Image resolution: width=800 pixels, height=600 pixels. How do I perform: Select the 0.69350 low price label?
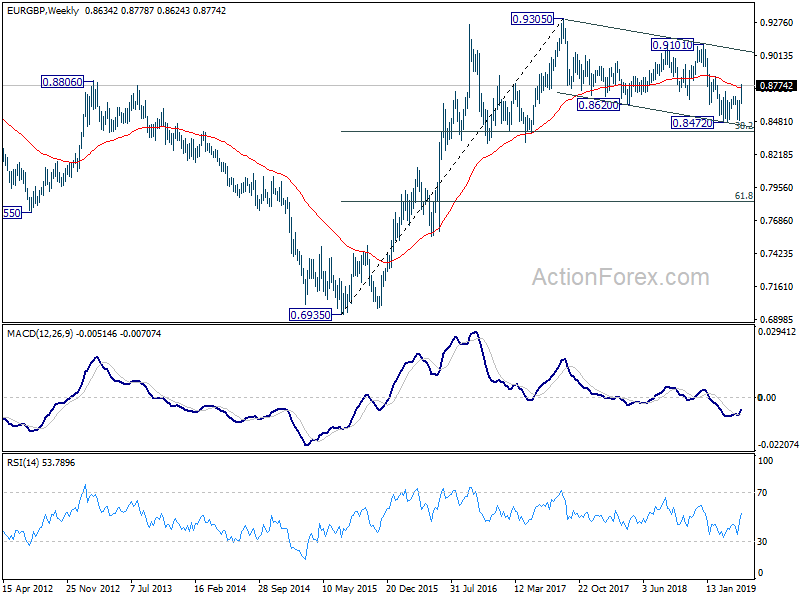310,315
